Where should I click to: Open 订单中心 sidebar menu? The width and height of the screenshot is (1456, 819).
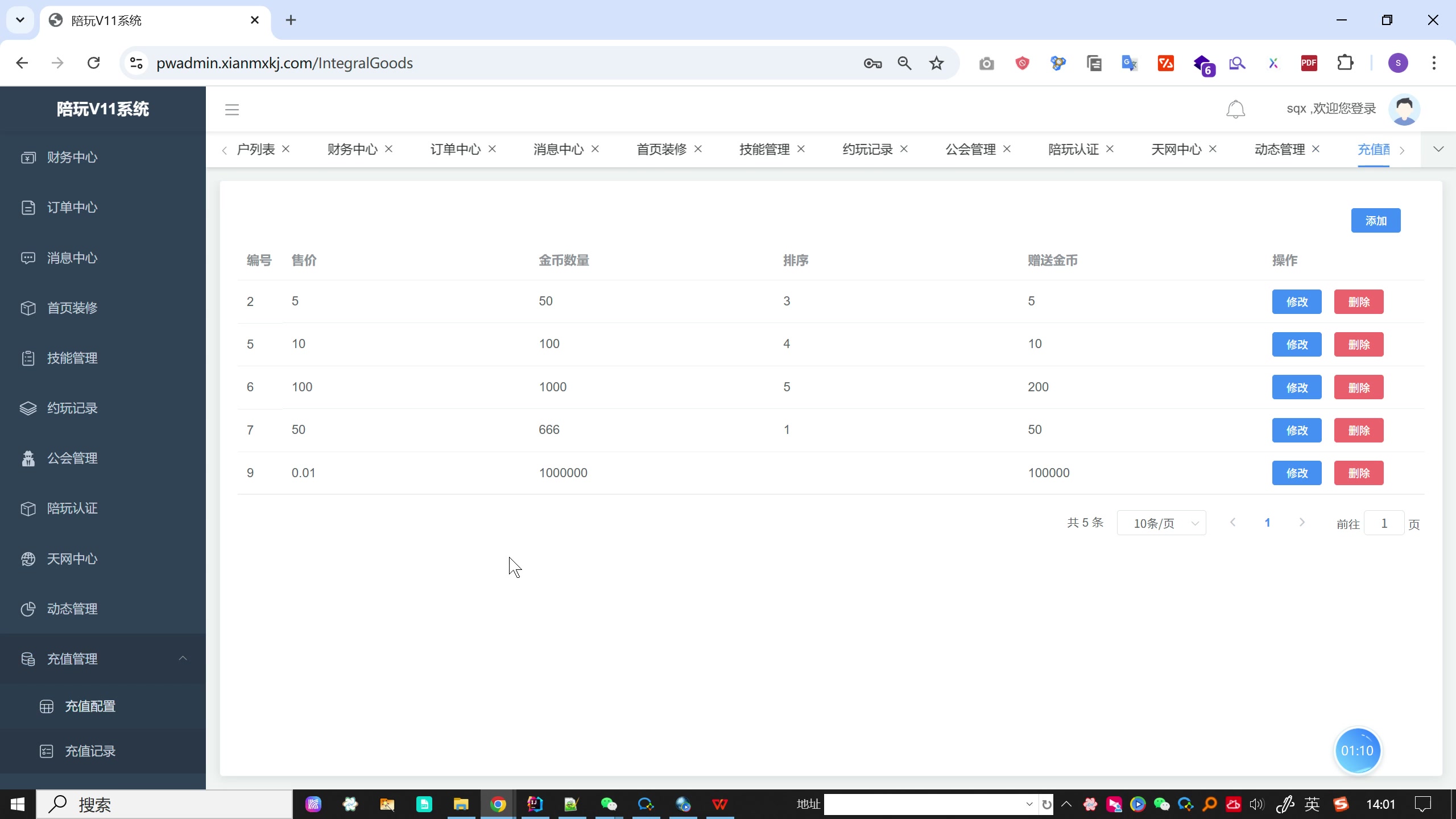point(102,208)
